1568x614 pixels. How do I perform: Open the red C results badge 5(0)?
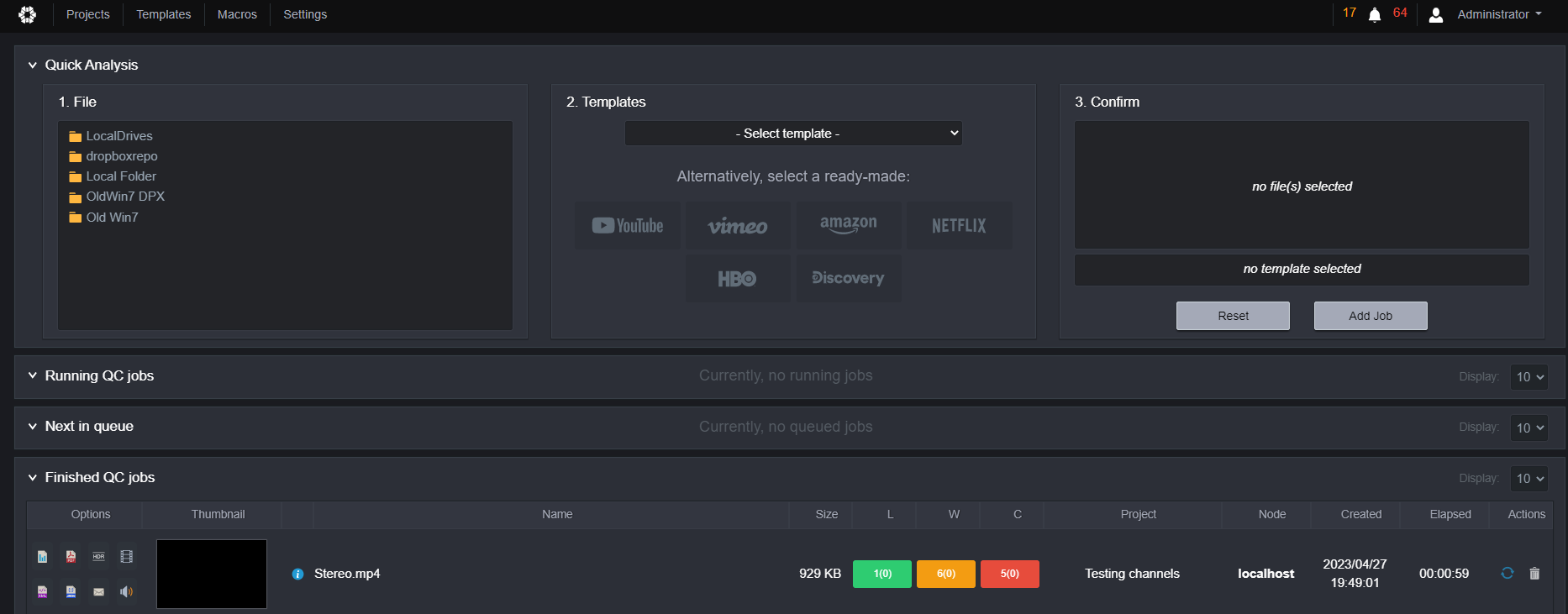coord(1010,574)
